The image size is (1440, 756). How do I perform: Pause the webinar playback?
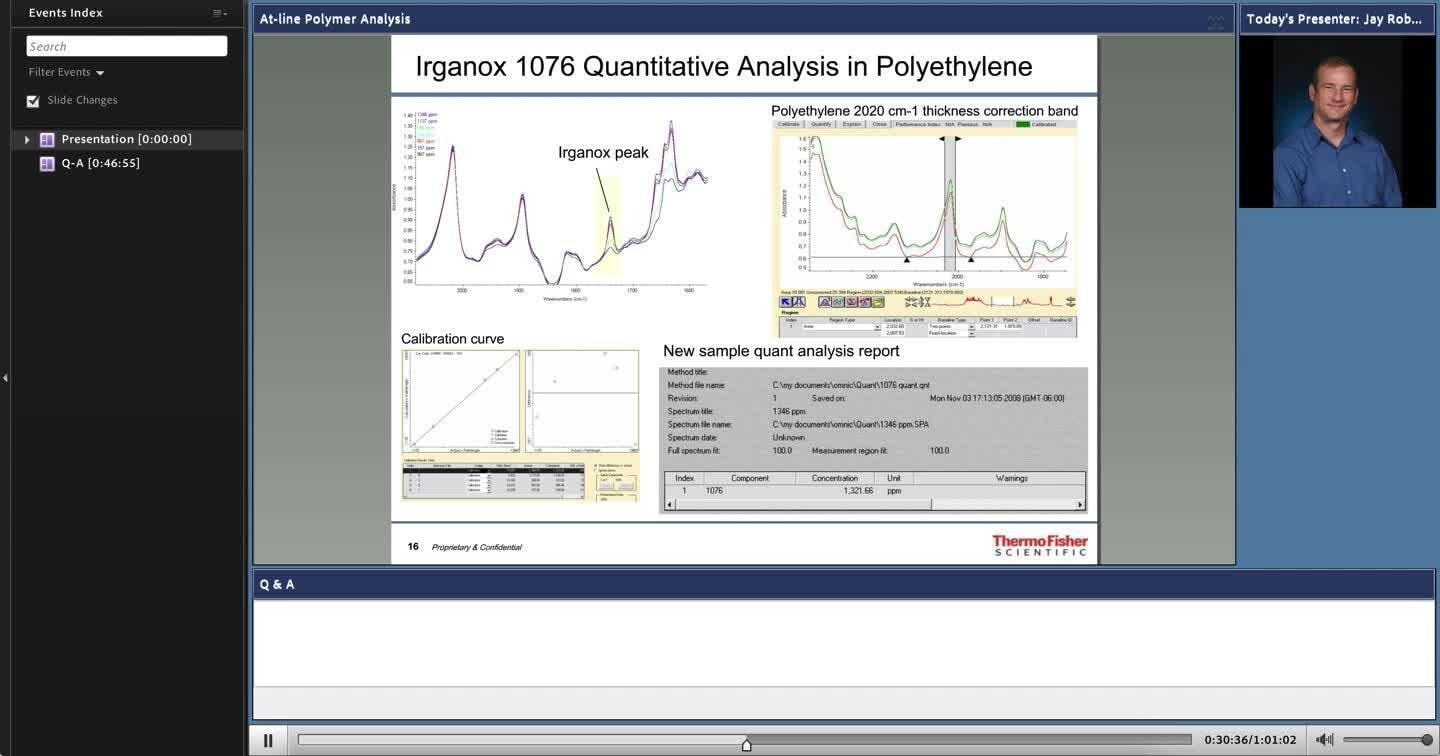268,741
